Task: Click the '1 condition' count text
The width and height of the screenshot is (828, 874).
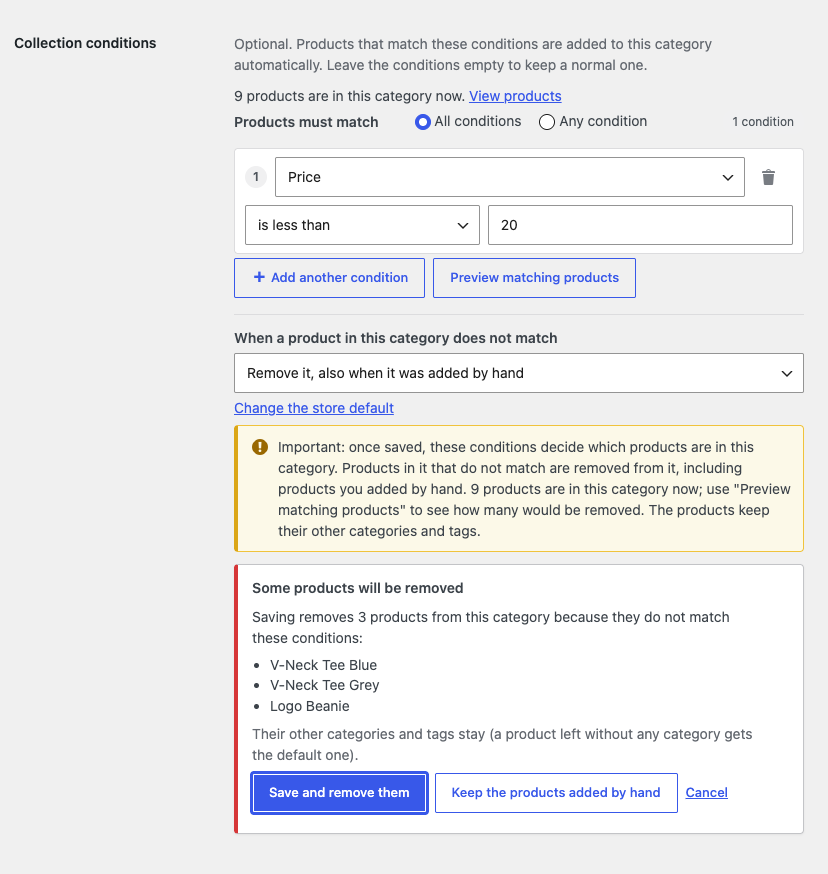Action: pos(763,122)
